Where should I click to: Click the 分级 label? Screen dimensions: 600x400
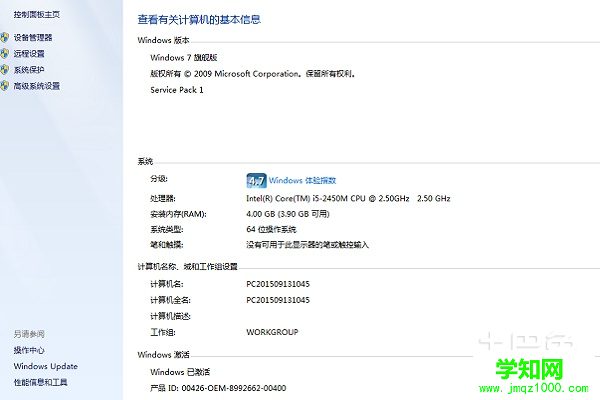click(159, 179)
